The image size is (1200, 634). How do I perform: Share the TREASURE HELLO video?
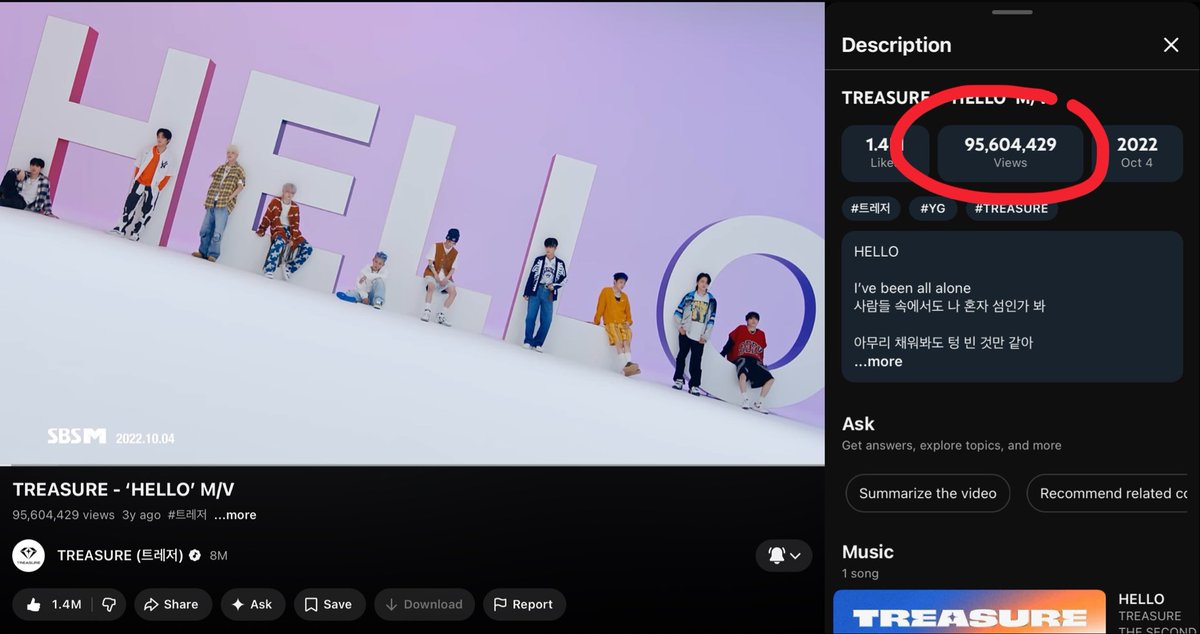(x=171, y=604)
